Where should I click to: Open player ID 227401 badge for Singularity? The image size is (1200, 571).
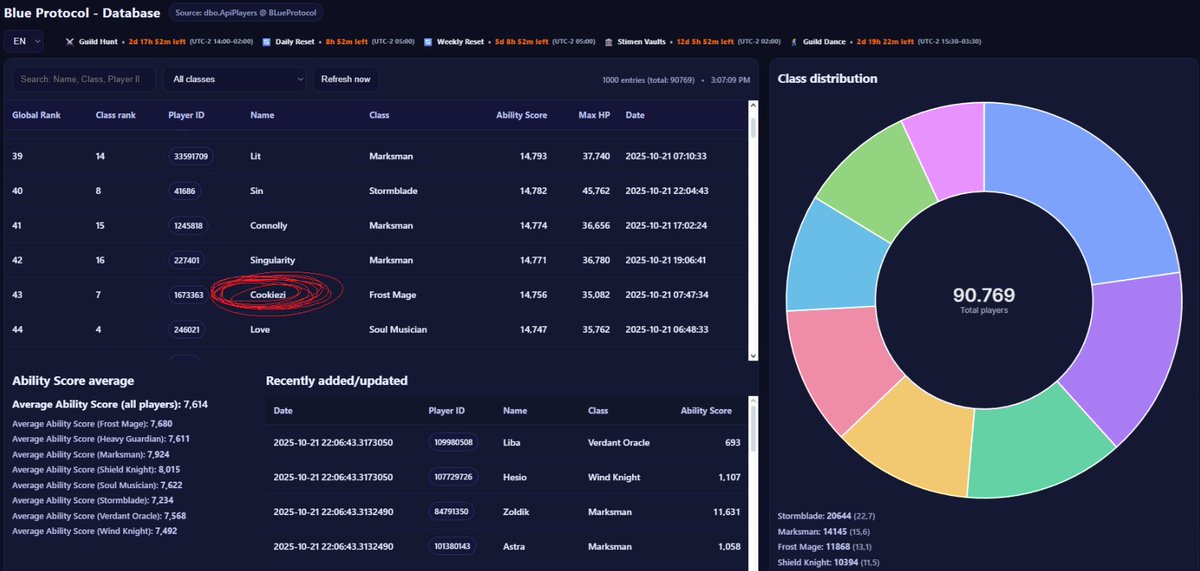click(x=186, y=260)
